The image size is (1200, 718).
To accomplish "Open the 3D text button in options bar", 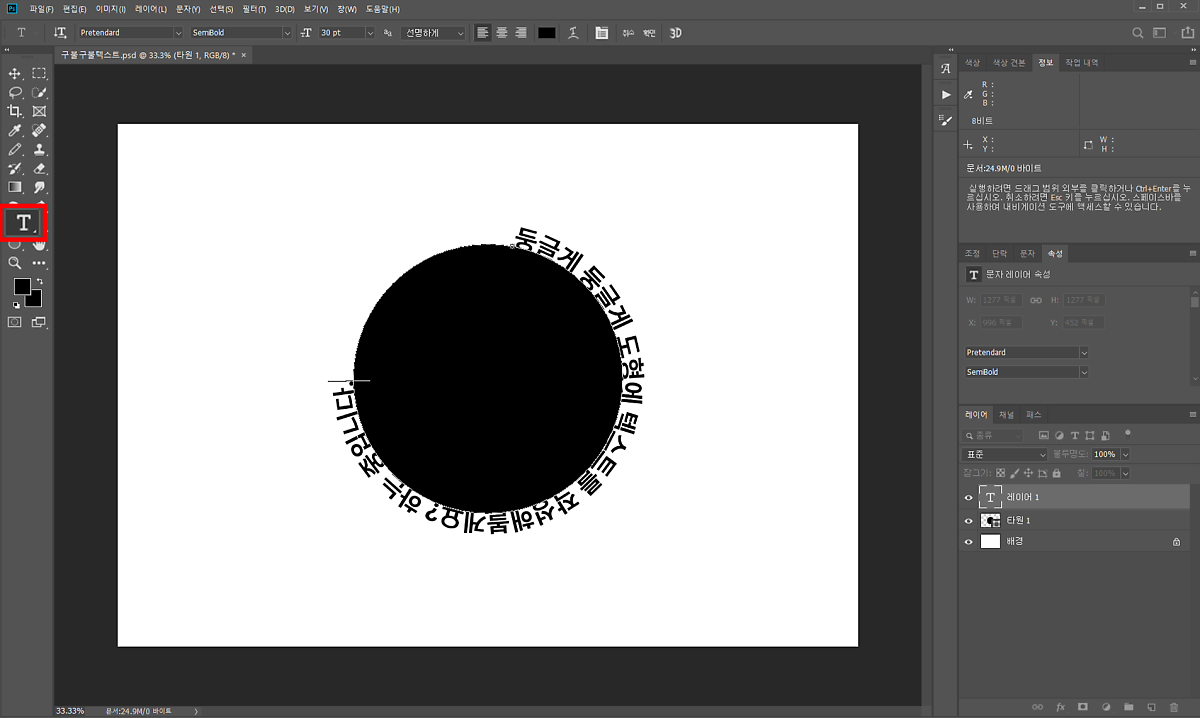I will tap(675, 33).
